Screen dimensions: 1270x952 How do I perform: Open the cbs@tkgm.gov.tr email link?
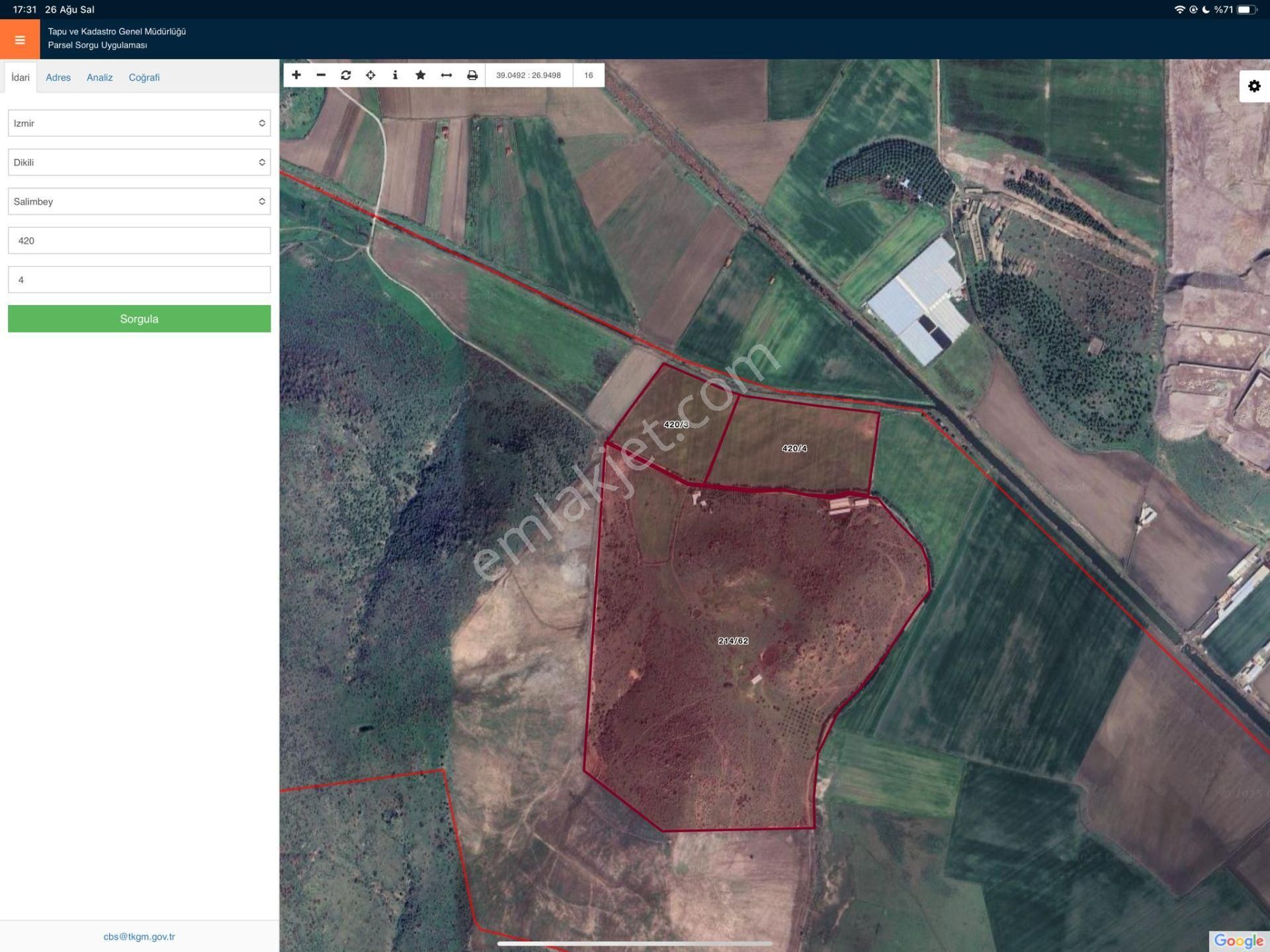(139, 936)
